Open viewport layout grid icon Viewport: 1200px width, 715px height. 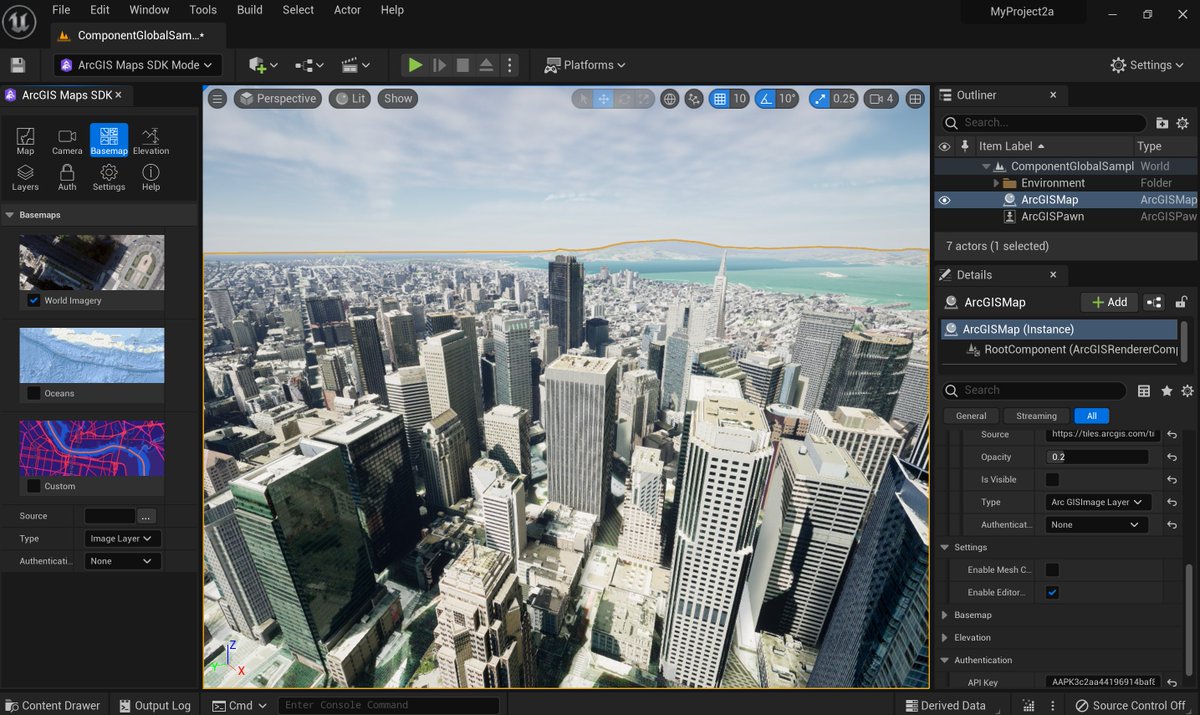(915, 99)
